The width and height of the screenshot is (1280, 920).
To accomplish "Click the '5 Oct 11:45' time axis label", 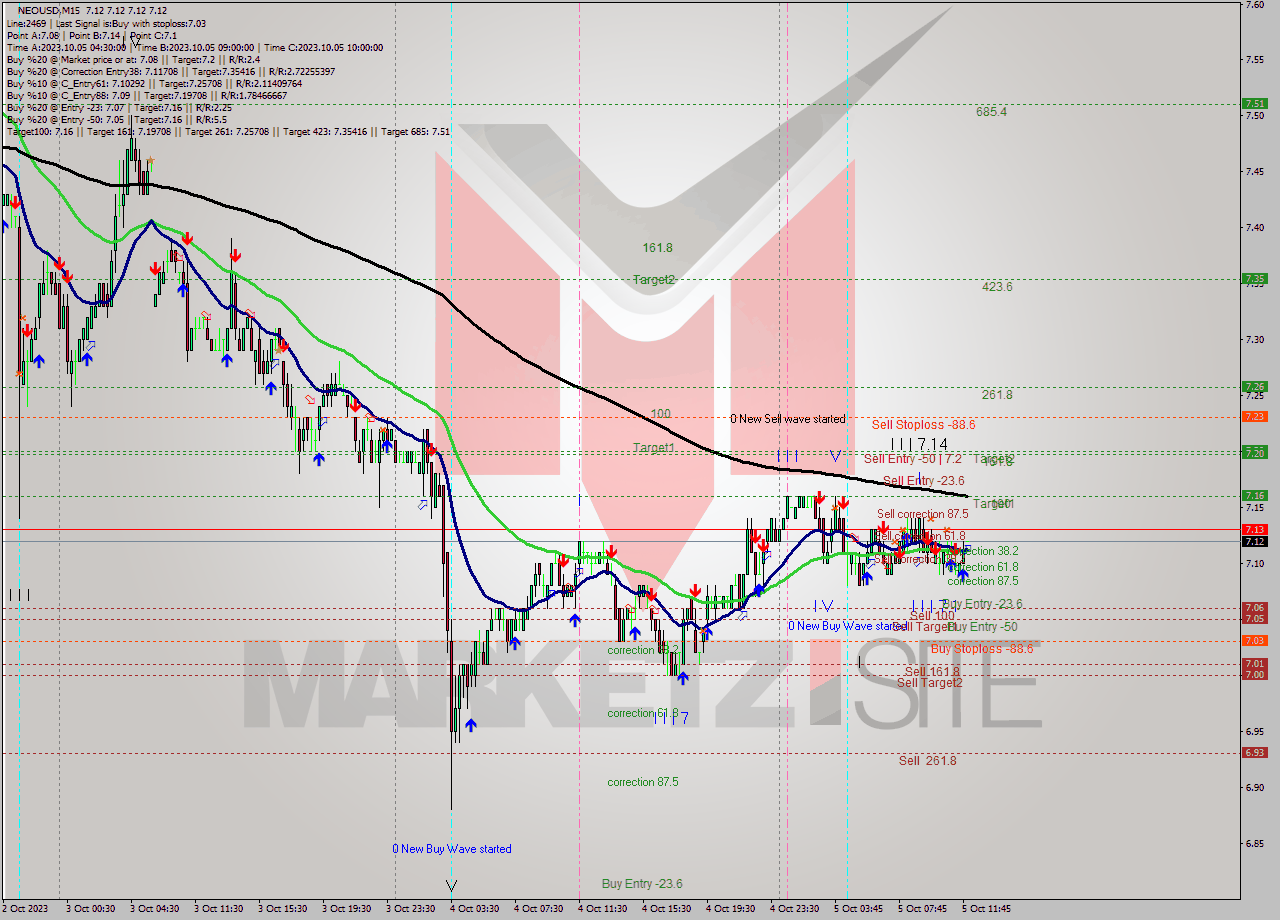I will 986,909.
